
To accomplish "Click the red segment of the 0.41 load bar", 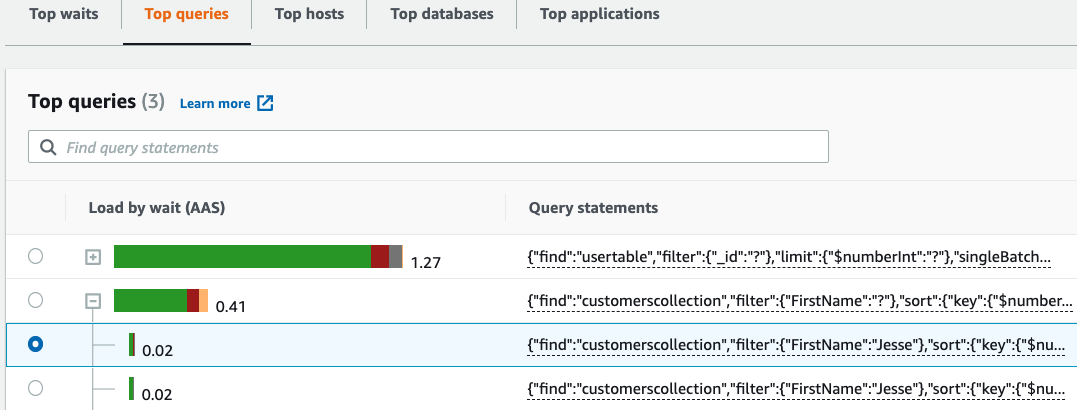I will (193, 300).
